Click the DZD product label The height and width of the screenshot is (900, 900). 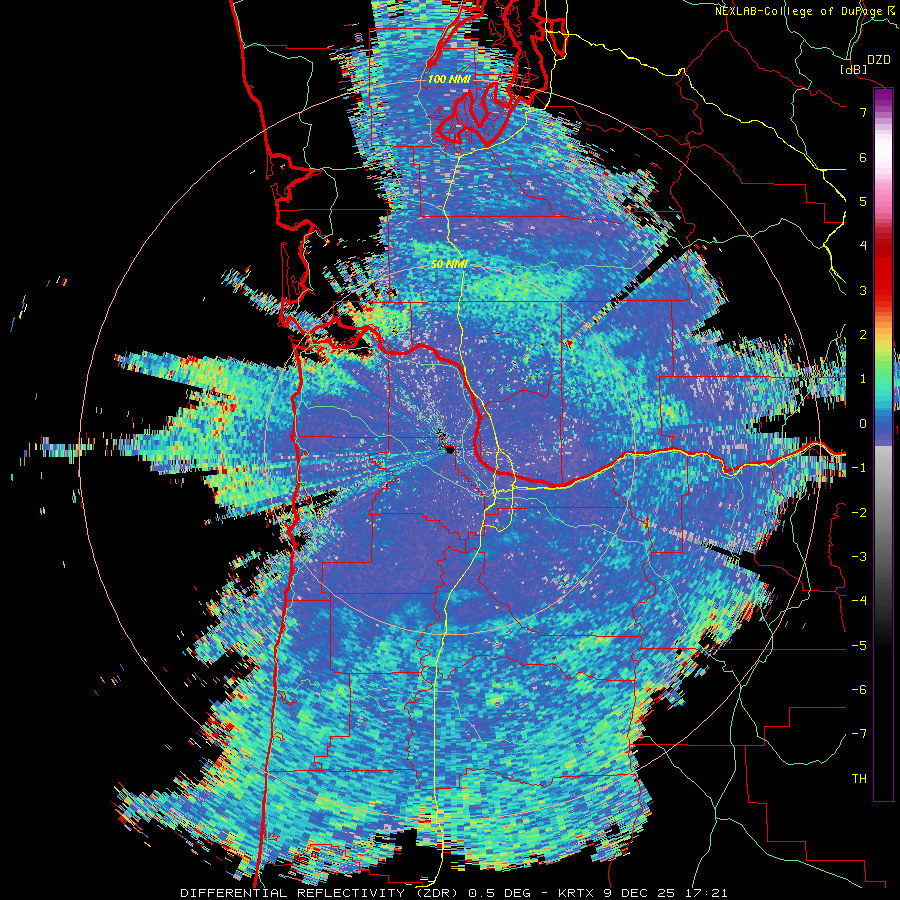(x=878, y=59)
